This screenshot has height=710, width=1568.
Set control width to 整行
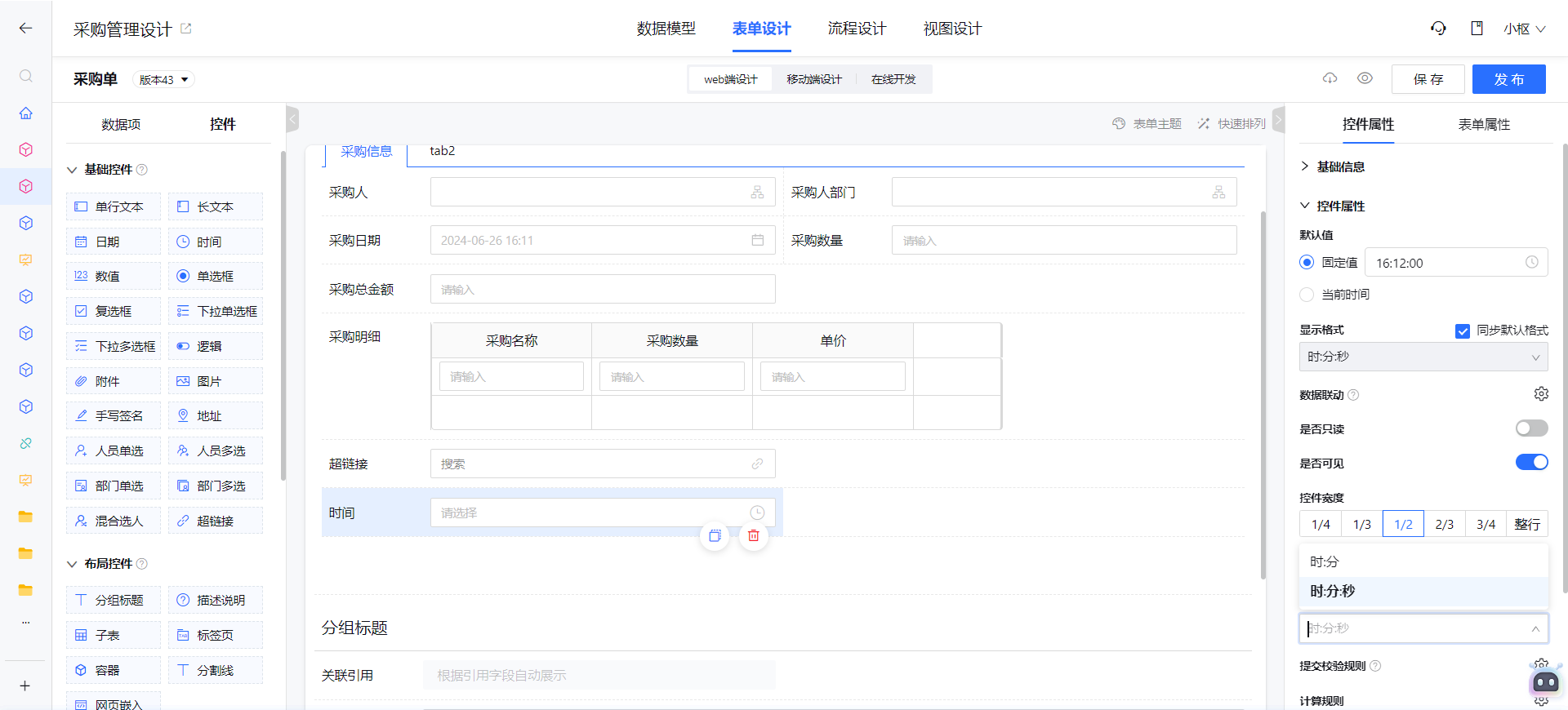1527,524
